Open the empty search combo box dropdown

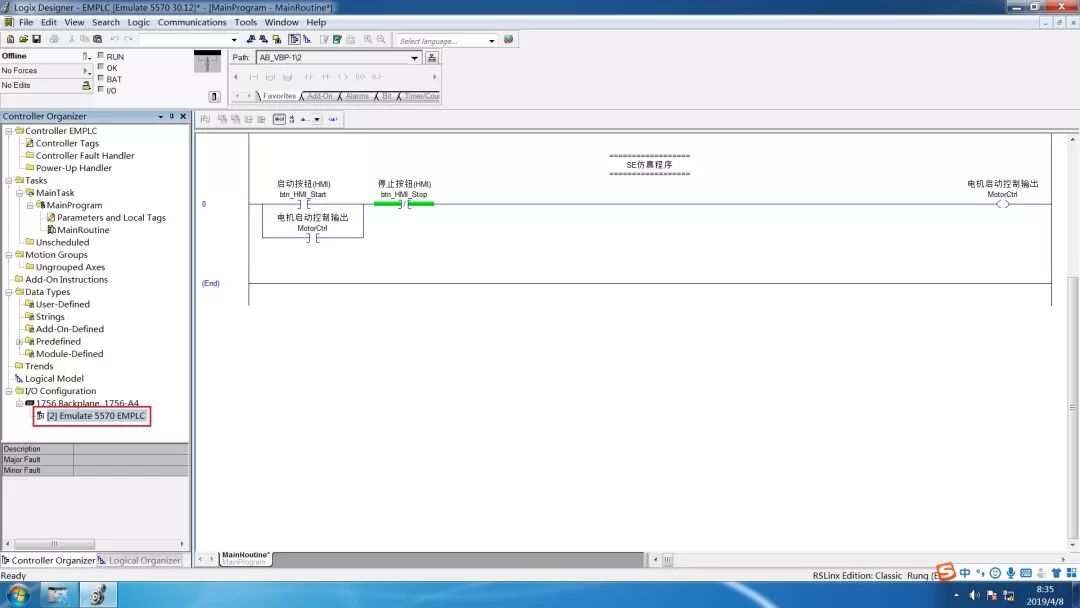234,40
